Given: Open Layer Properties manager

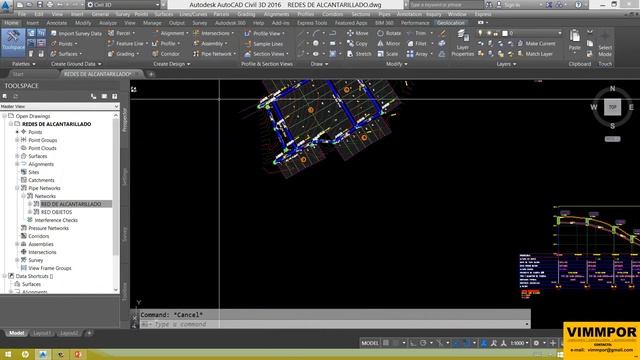Looking at the screenshot, I should tap(462, 43).
